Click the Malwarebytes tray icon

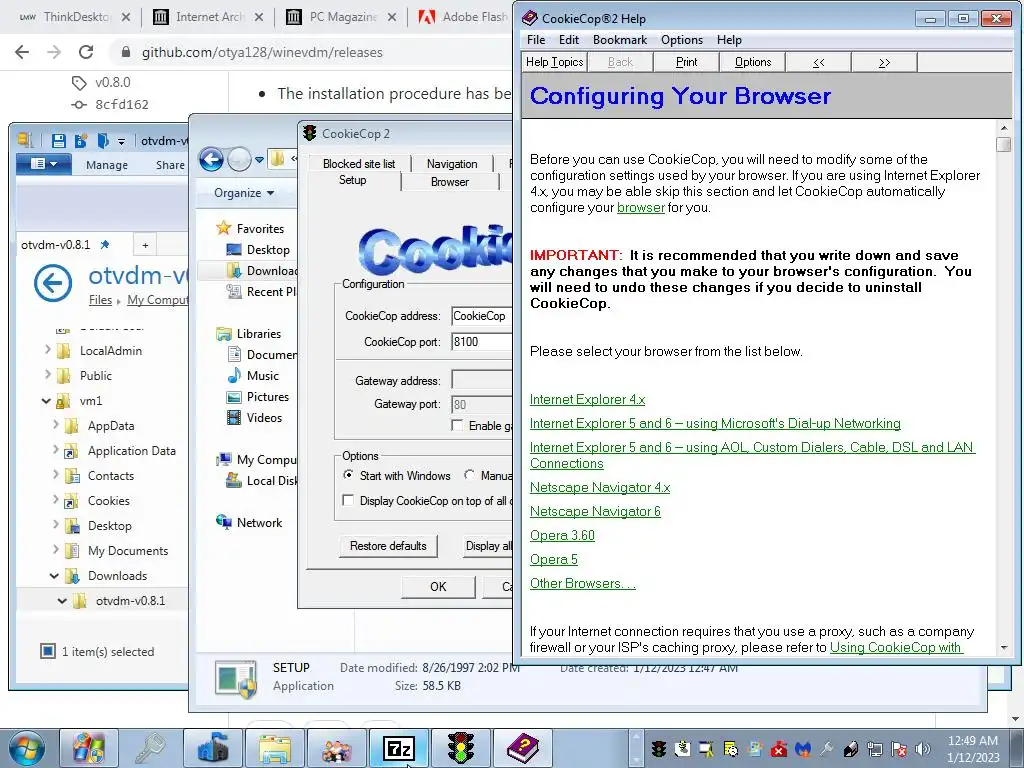[x=803, y=749]
